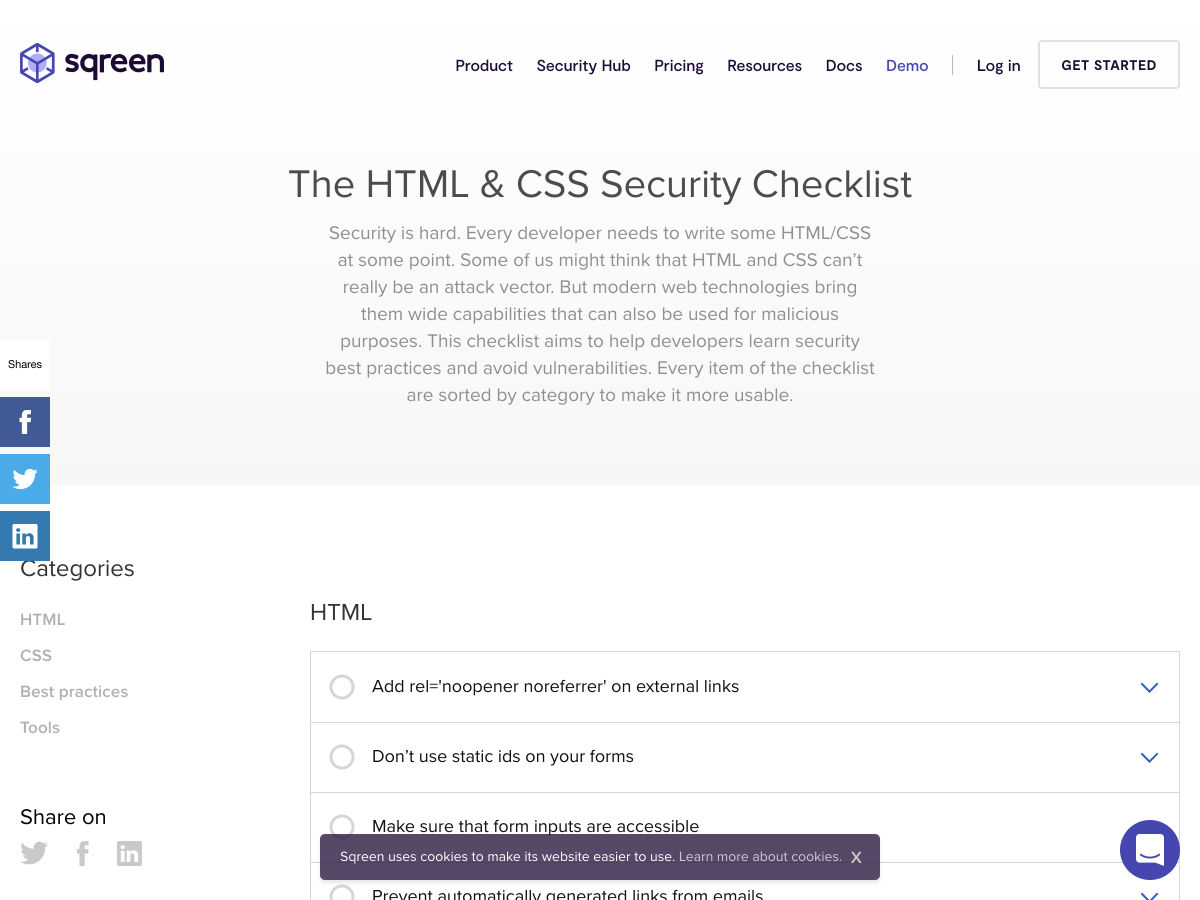Go to Pricing in navigation
Image resolution: width=1200 pixels, height=900 pixels.
pos(679,66)
